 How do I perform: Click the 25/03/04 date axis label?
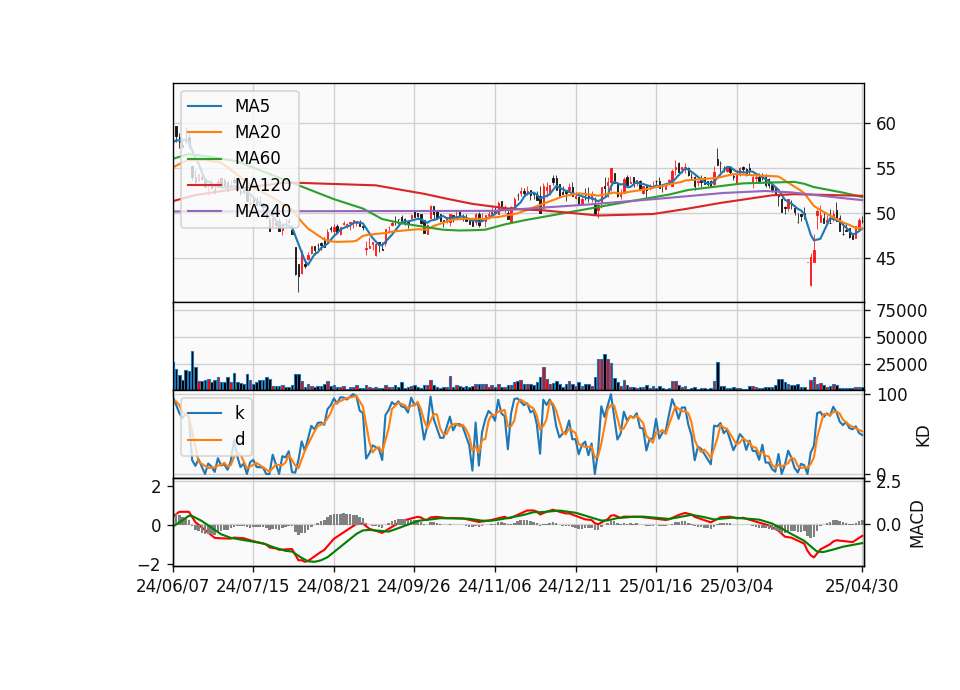pyautogui.click(x=737, y=586)
